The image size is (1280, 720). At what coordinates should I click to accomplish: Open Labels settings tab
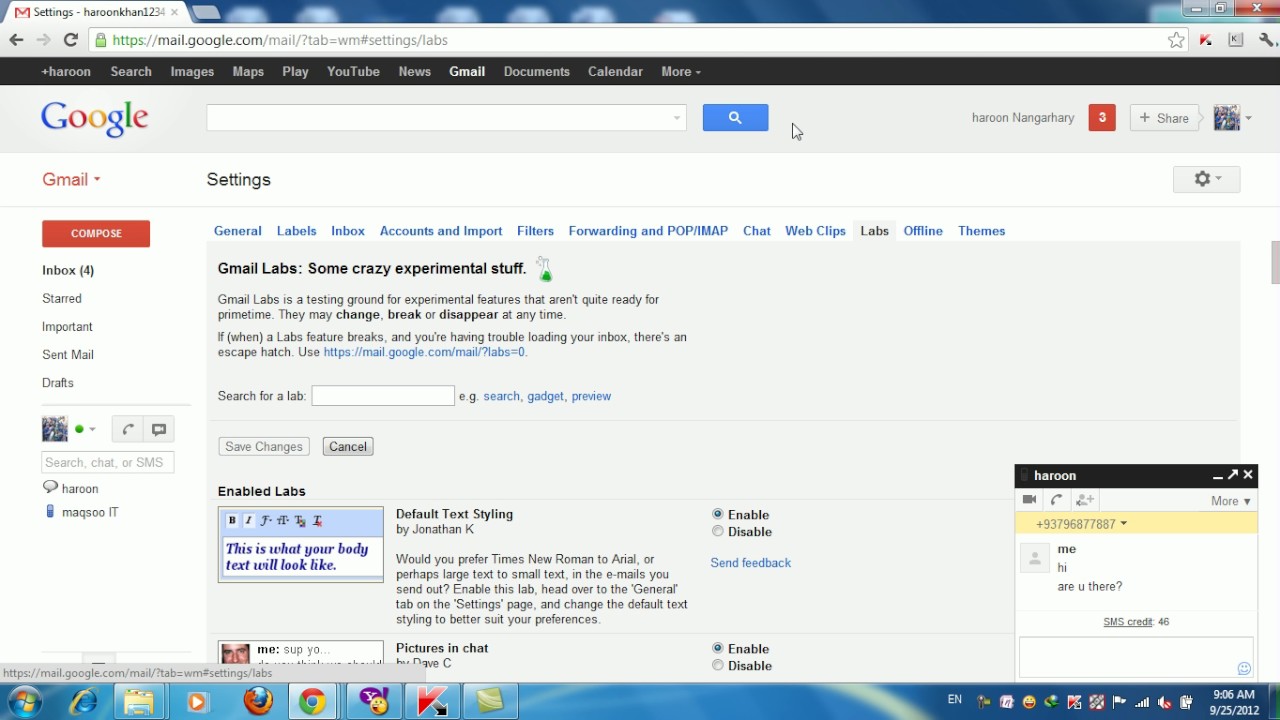(x=296, y=231)
